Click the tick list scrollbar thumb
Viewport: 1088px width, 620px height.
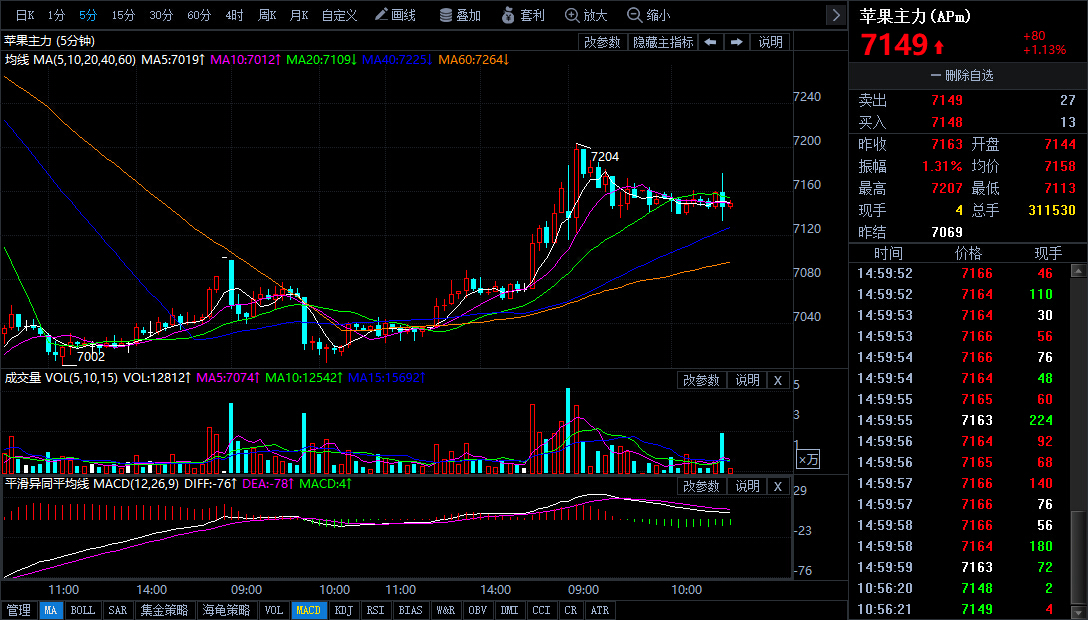tap(1078, 556)
